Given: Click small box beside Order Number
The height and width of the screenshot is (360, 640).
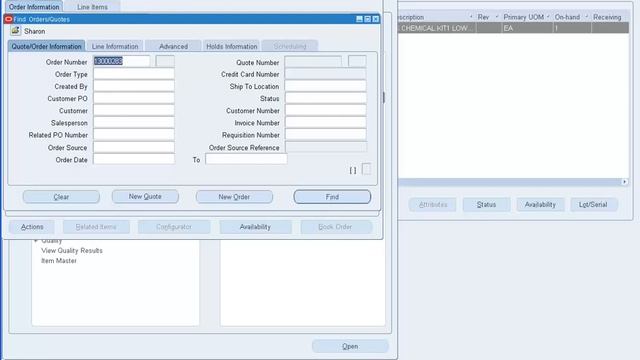Looking at the screenshot, I should click(x=165, y=61).
